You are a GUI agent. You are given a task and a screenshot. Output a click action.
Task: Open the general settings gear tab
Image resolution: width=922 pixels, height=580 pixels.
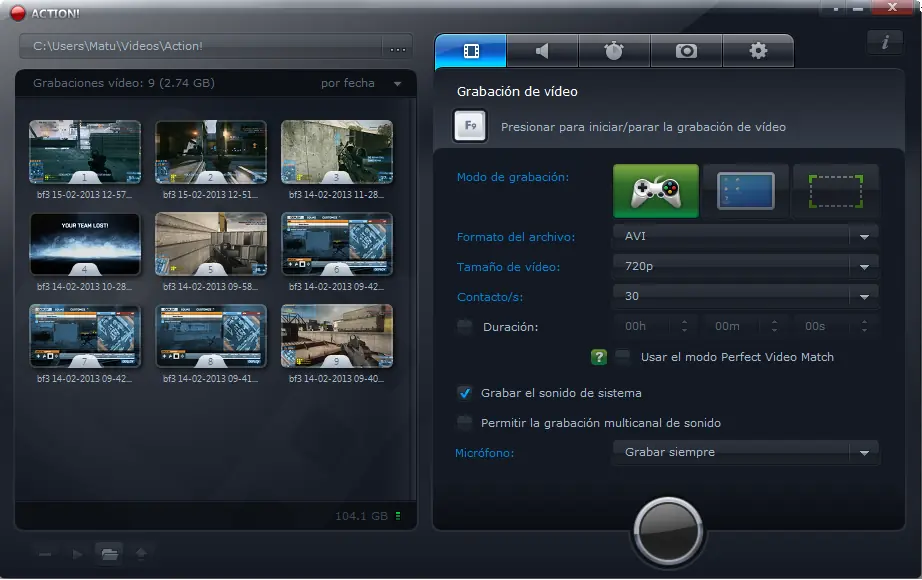pyautogui.click(x=758, y=51)
